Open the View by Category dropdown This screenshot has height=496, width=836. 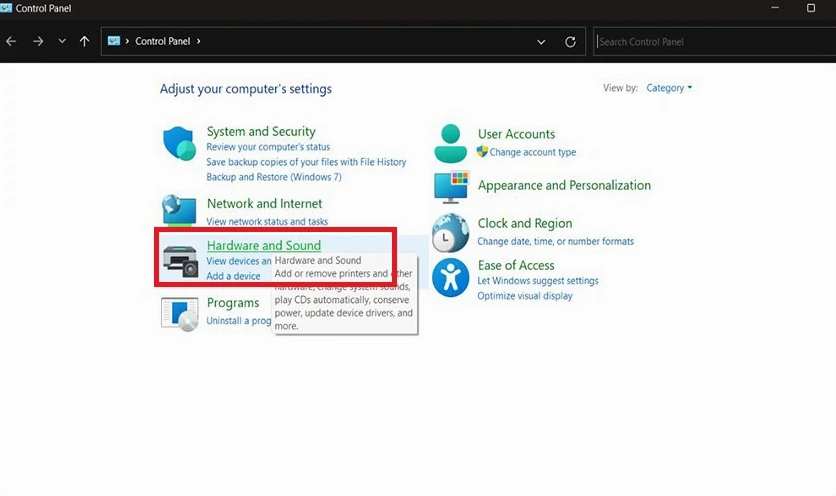click(x=669, y=88)
